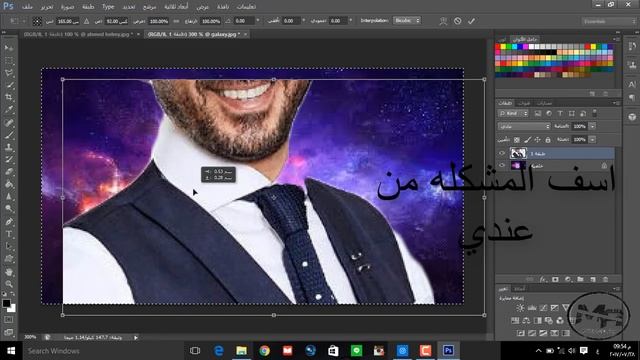The height and width of the screenshot is (360, 640).
Task: Add layer mask from Layers panel
Action: pyautogui.click(x=555, y=280)
